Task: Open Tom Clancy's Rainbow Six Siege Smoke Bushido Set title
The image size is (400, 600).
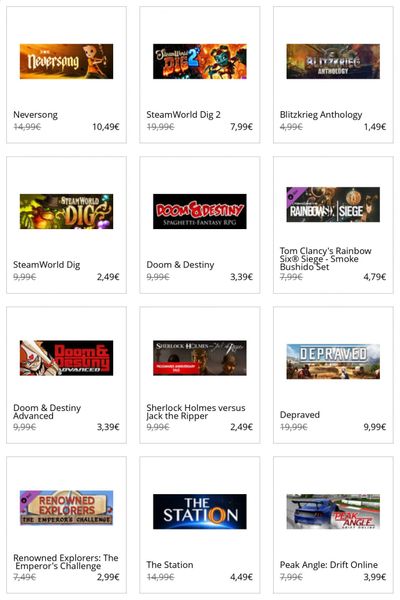Action: [325, 259]
